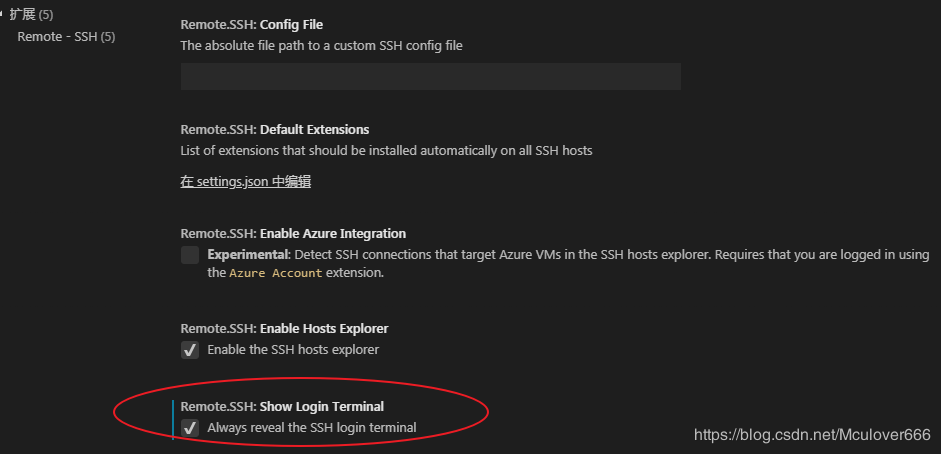This screenshot has width=941, height=454.
Task: Click the Remote.SSH: Config File setting title
Action: point(251,24)
